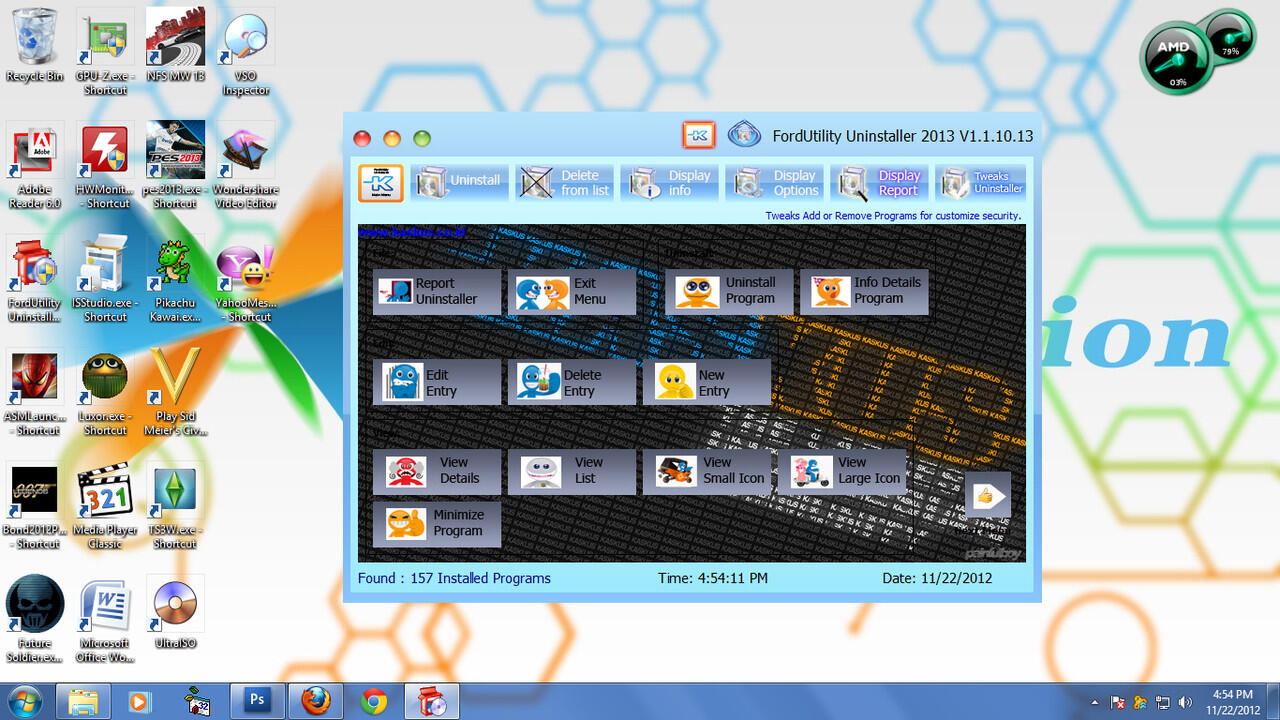
Task: Select Wondershare Video Editor icon
Action: click(245, 165)
